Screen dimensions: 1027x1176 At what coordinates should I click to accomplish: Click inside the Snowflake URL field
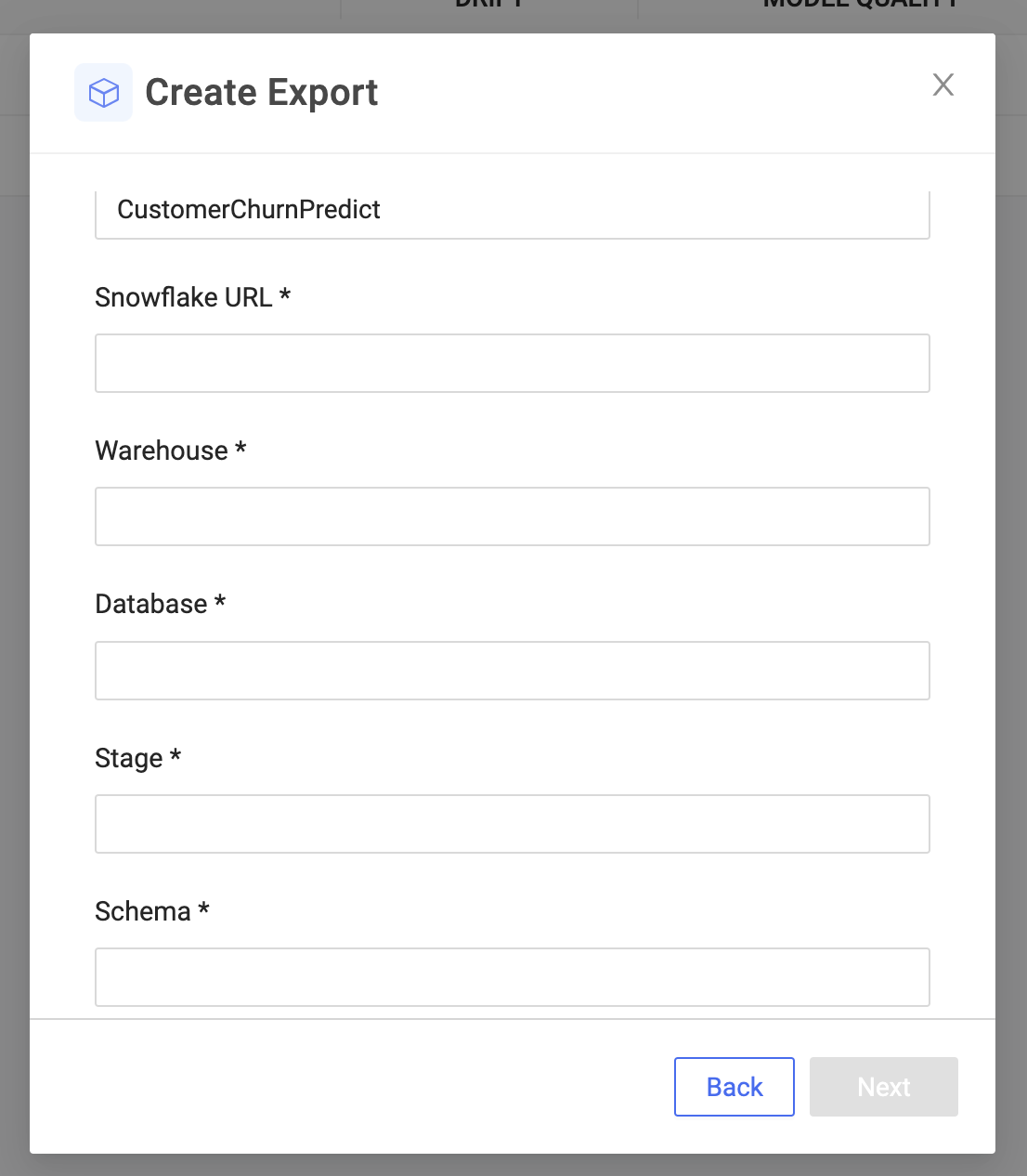pos(512,362)
